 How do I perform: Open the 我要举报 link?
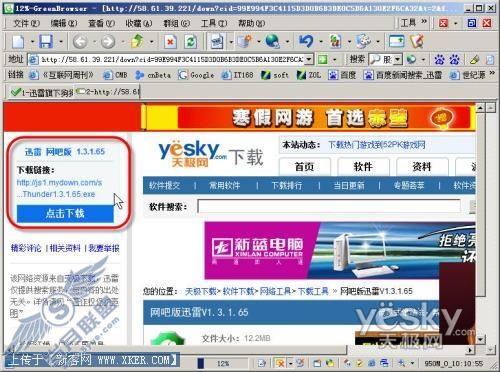104,248
